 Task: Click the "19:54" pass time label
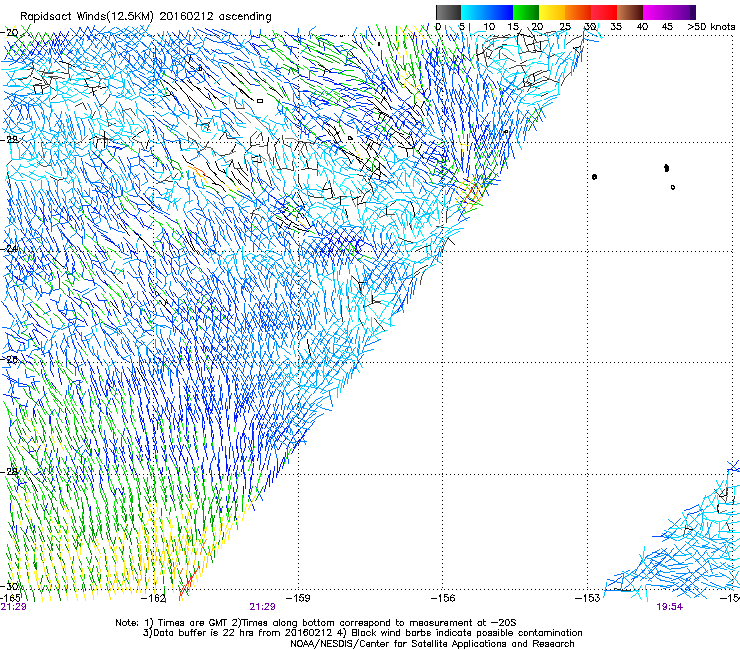point(669,607)
